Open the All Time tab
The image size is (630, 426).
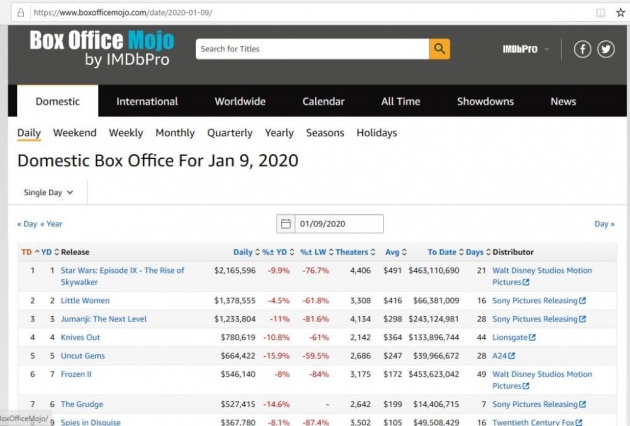point(401,101)
